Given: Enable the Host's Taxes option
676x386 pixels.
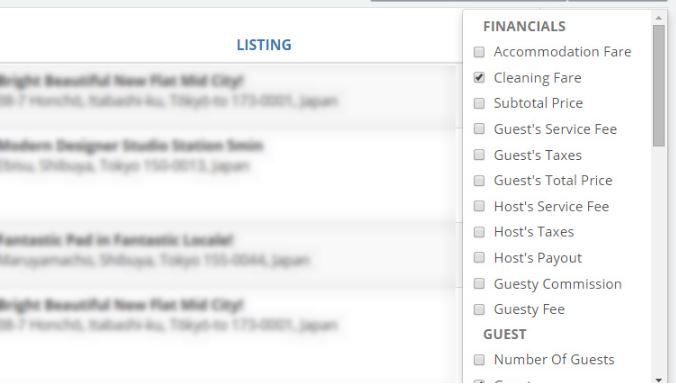Looking at the screenshot, I should coord(479,232).
